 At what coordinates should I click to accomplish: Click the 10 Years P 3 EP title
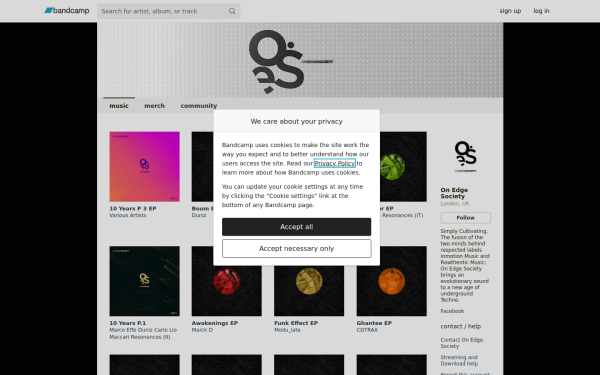tap(133, 209)
